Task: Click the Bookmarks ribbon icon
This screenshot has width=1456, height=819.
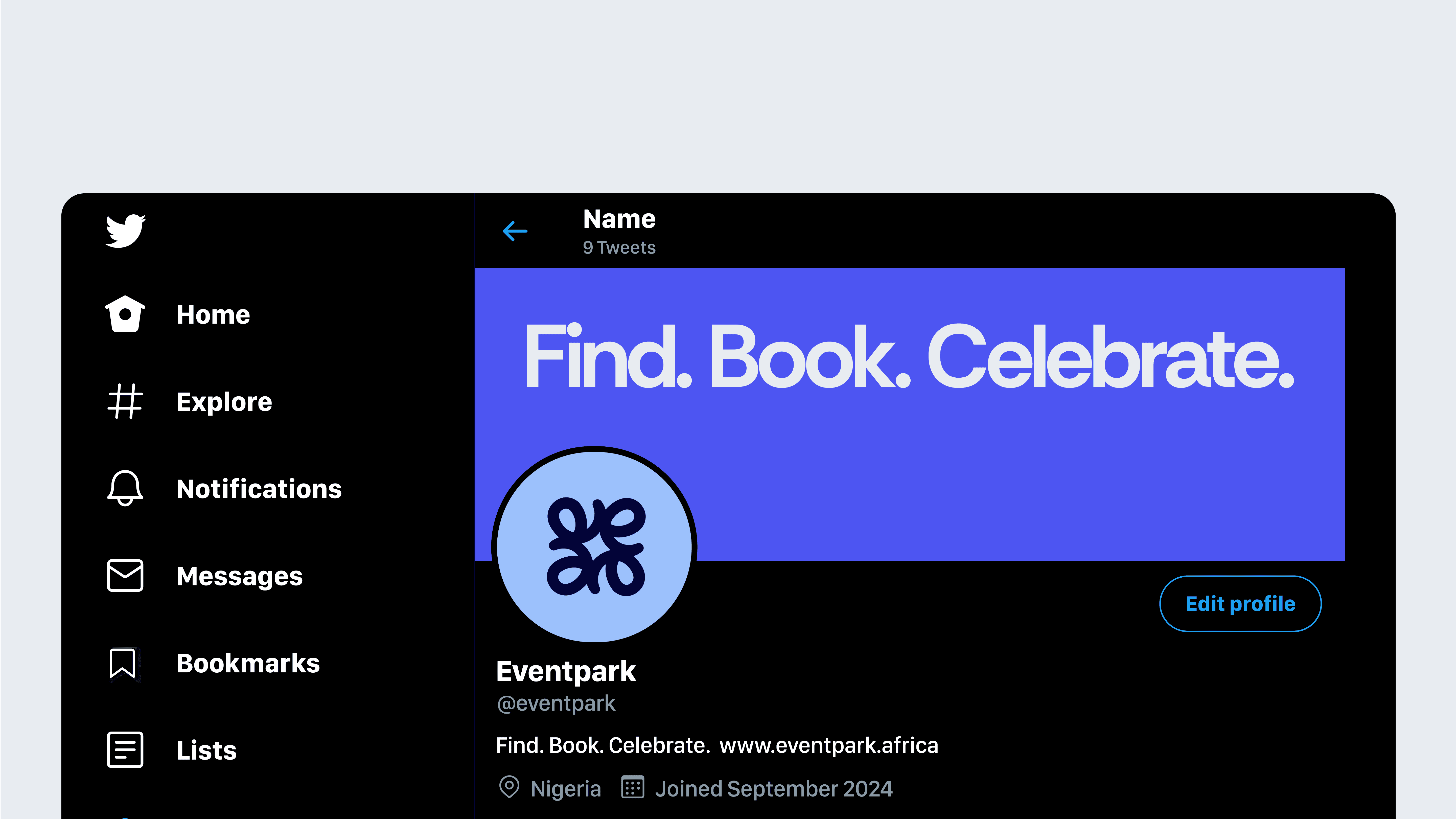Action: click(x=123, y=663)
